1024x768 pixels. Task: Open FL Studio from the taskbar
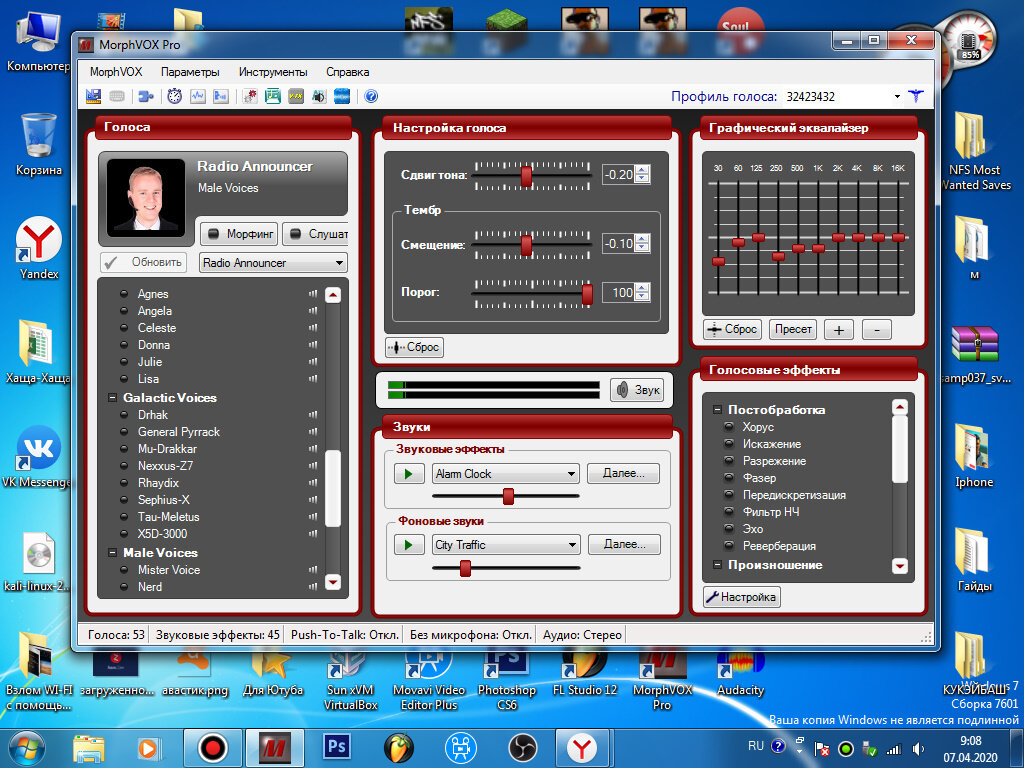[399, 748]
